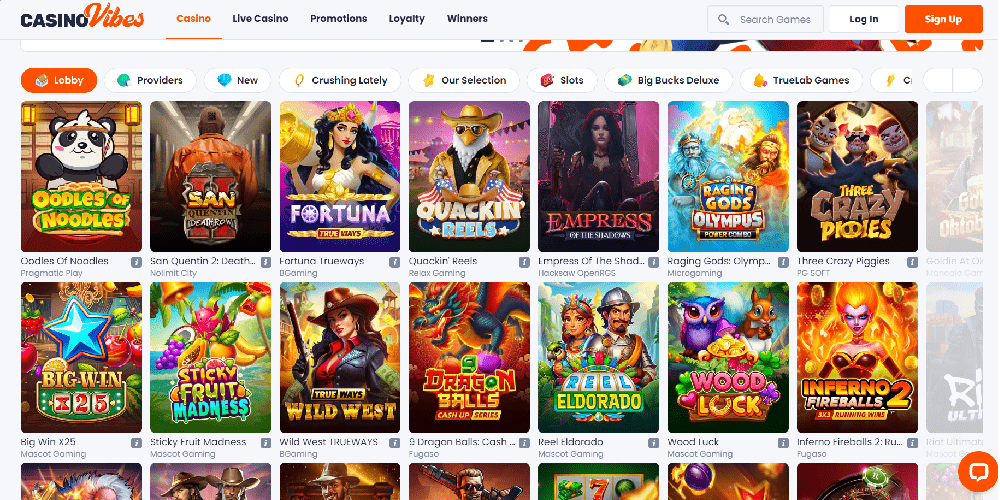1000x500 pixels.
Task: Open the live chat support bubble
Action: 976,471
